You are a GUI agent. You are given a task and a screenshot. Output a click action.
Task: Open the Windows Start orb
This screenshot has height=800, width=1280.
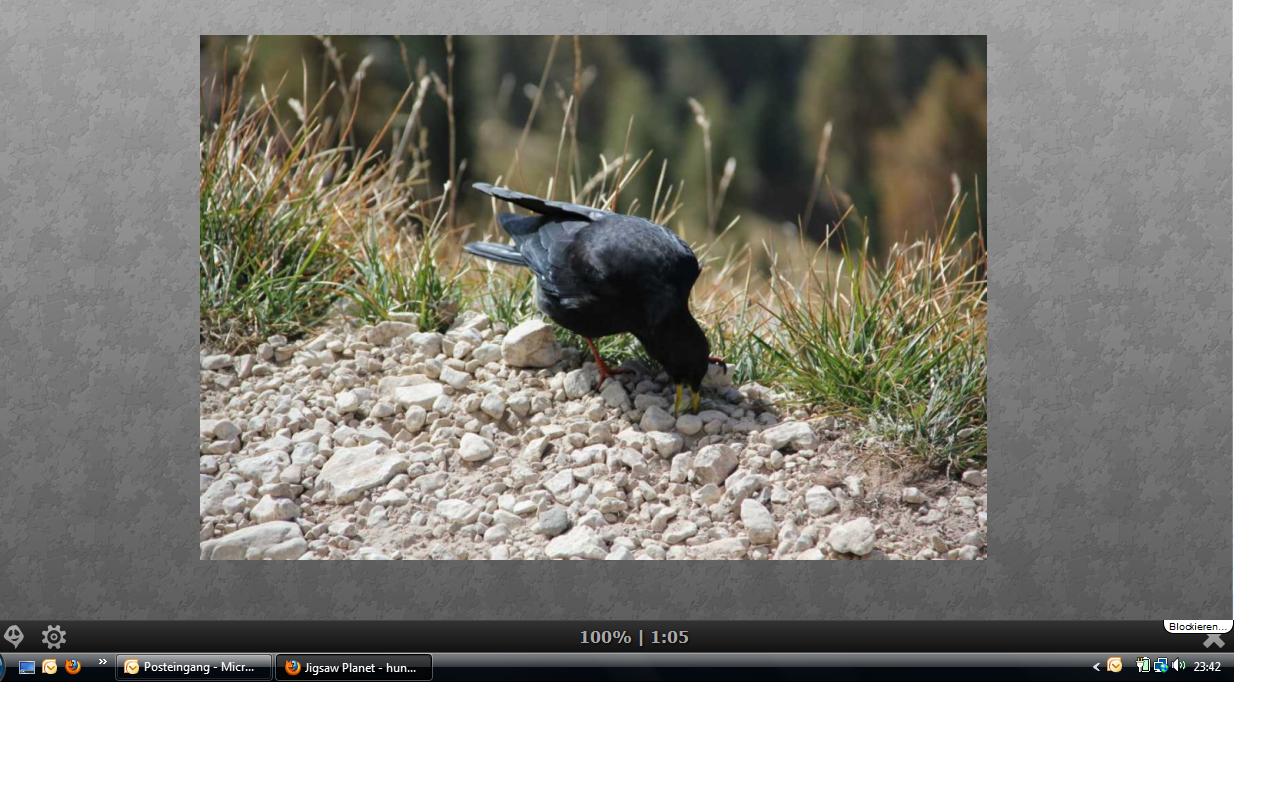(2, 667)
